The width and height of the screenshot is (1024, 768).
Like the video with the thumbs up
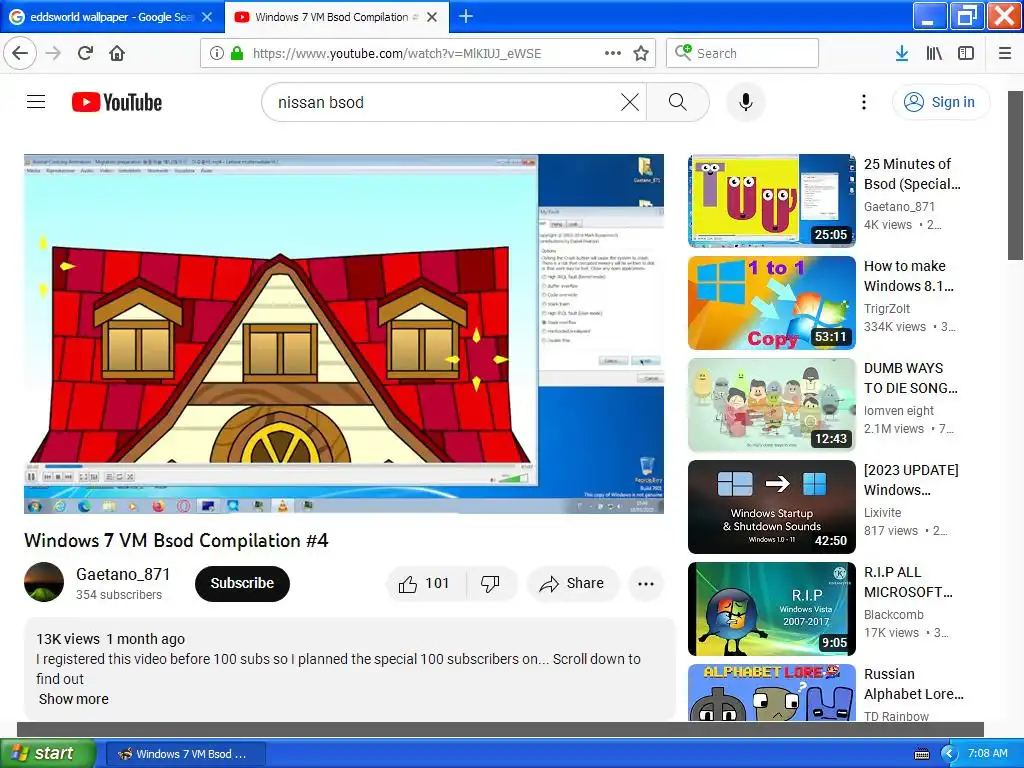coord(426,583)
